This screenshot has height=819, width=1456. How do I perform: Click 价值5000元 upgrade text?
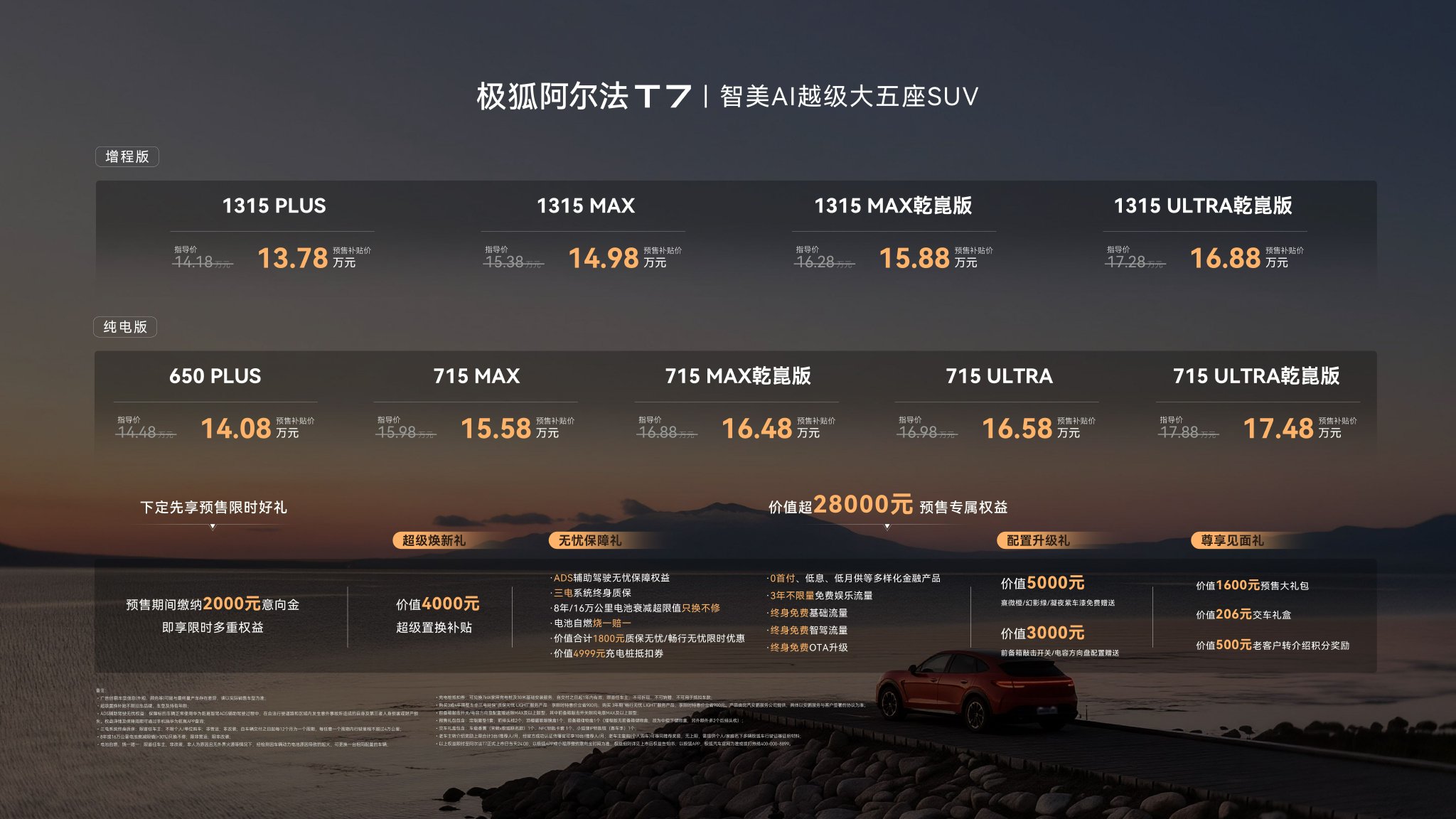click(x=1042, y=583)
